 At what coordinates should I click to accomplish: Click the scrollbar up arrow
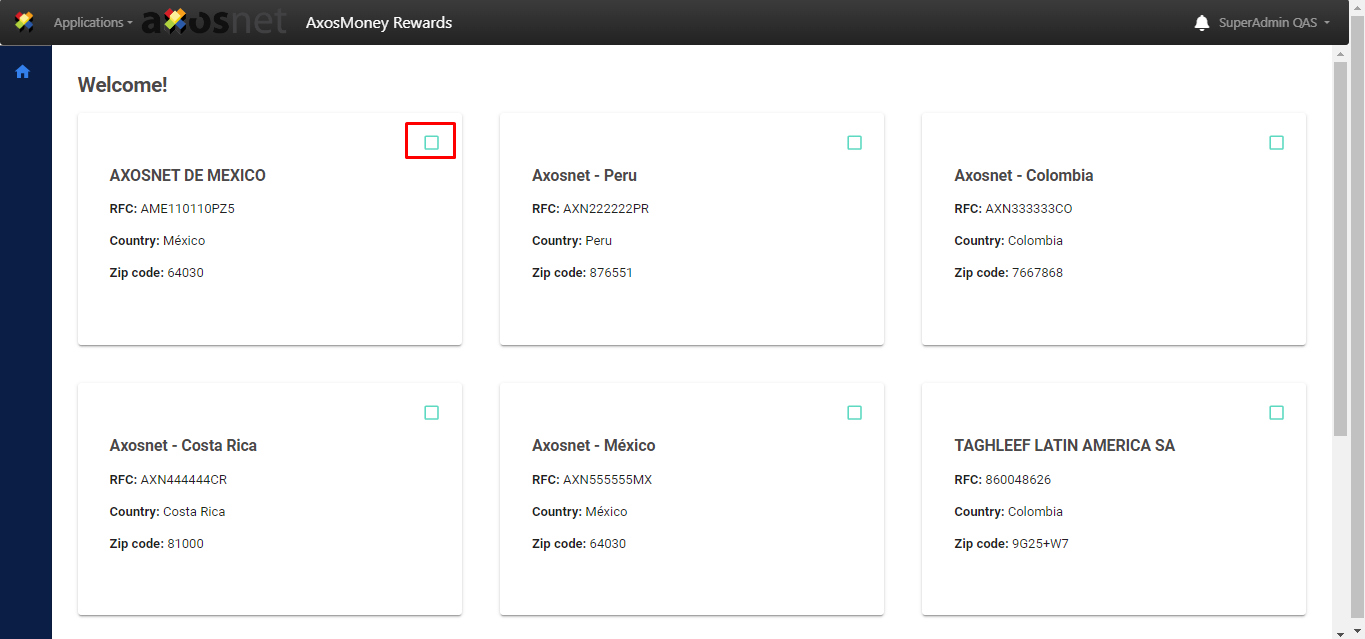point(1341,53)
